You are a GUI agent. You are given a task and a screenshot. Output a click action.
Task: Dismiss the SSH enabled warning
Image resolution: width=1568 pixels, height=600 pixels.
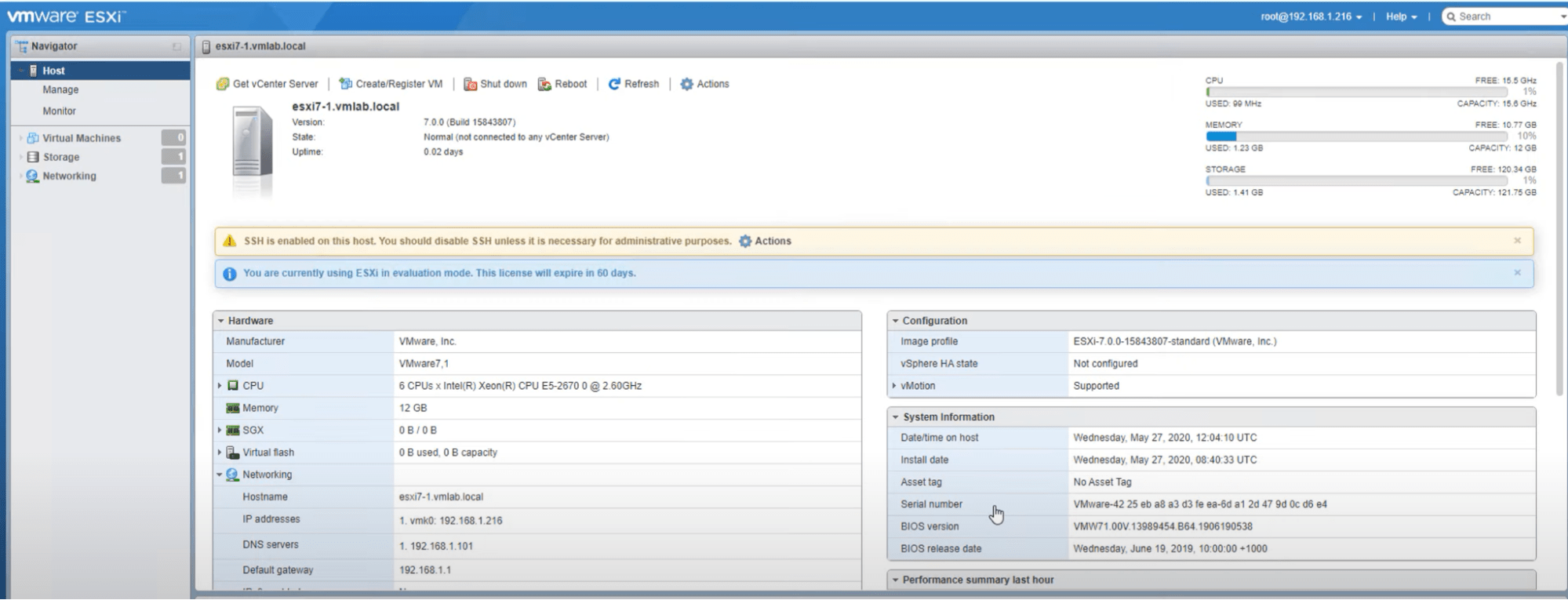[1517, 241]
